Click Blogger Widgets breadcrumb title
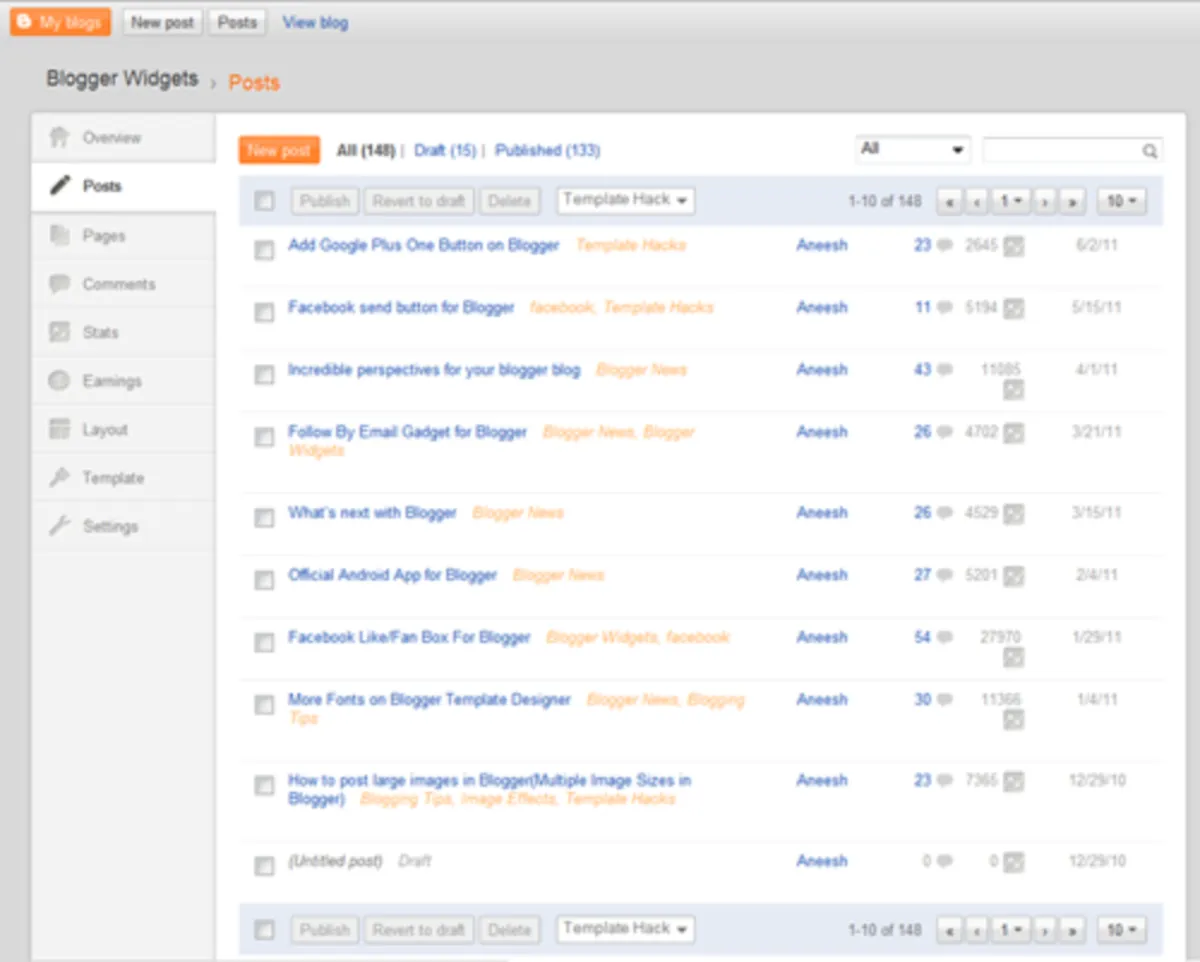The image size is (1200, 962). point(122,79)
